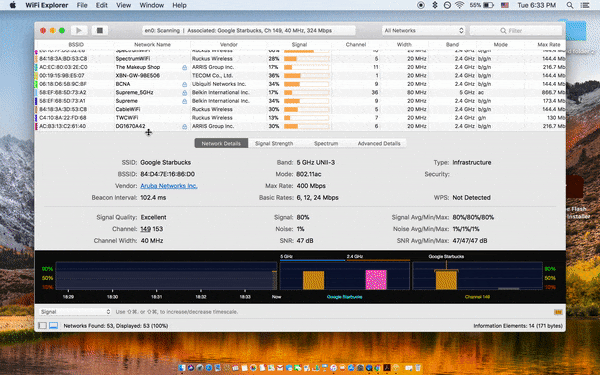Screen dimensions: 600x375
Task: Switch to the Signal Strength tab
Action: (x=274, y=143)
